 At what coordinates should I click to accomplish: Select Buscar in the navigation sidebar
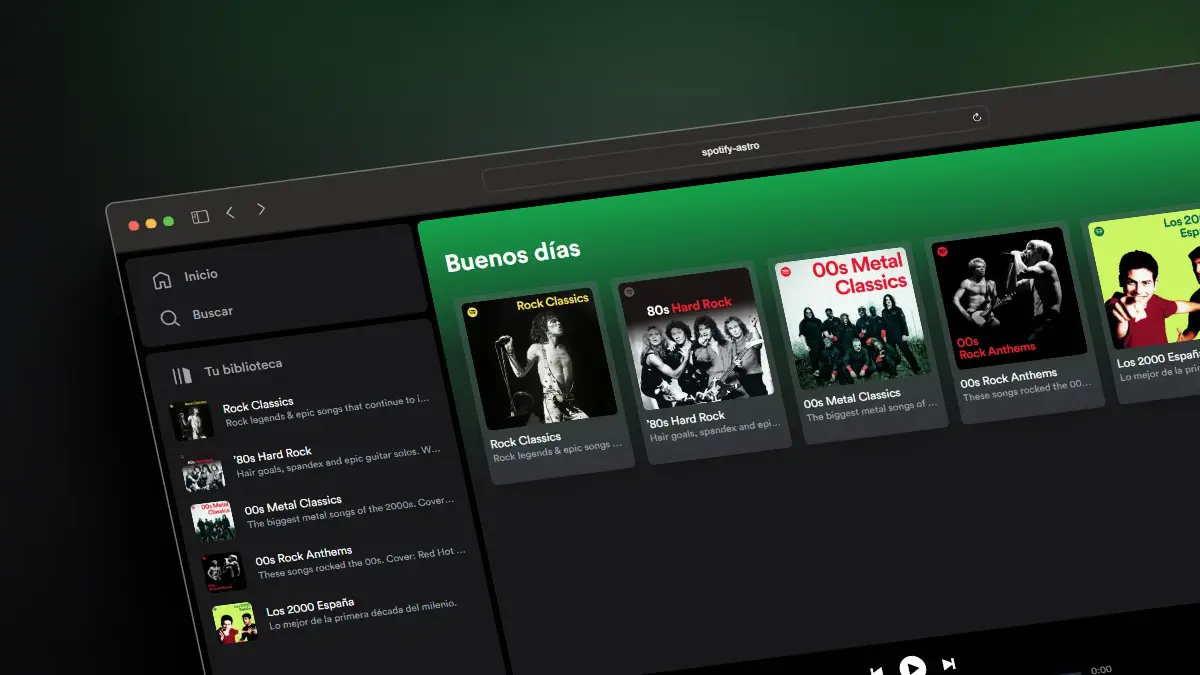pyautogui.click(x=212, y=312)
